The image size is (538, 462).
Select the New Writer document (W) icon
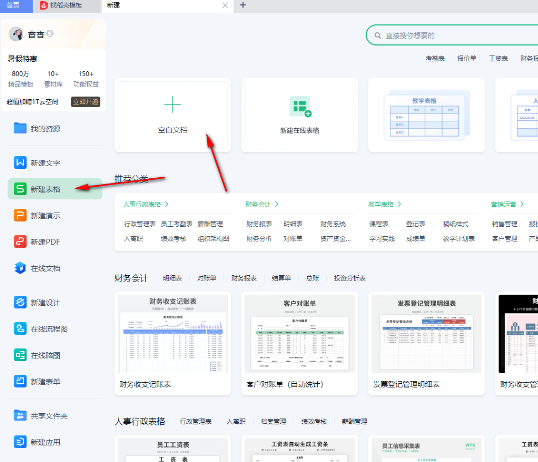20,162
